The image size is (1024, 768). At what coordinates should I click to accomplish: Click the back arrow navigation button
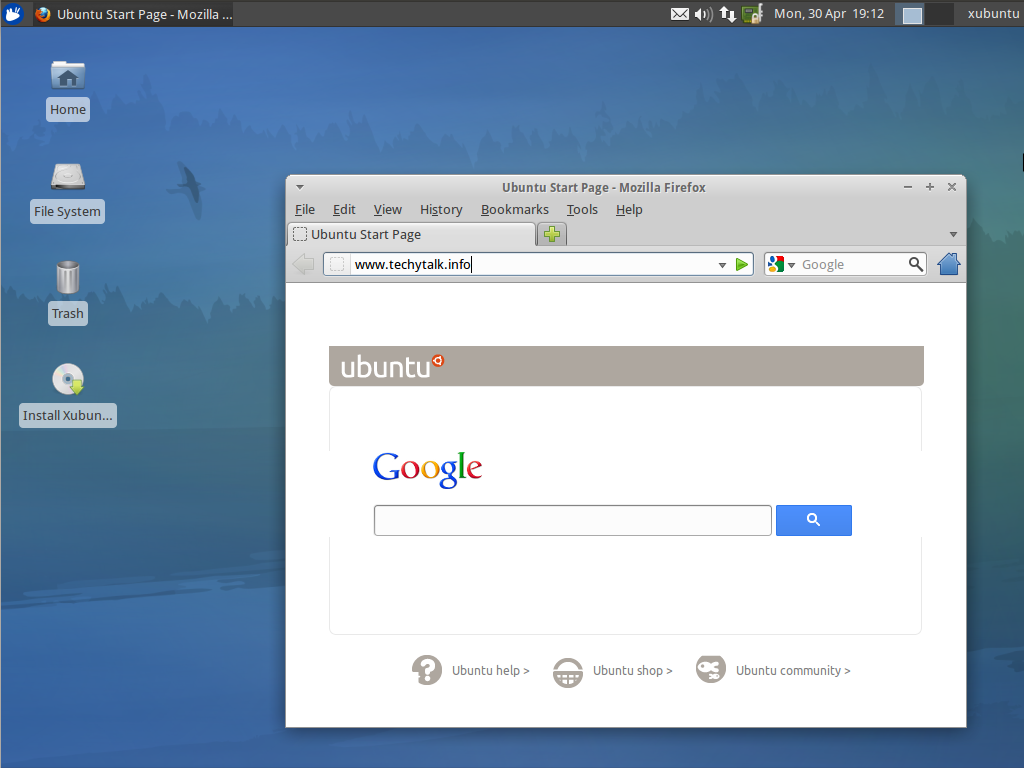coord(304,264)
